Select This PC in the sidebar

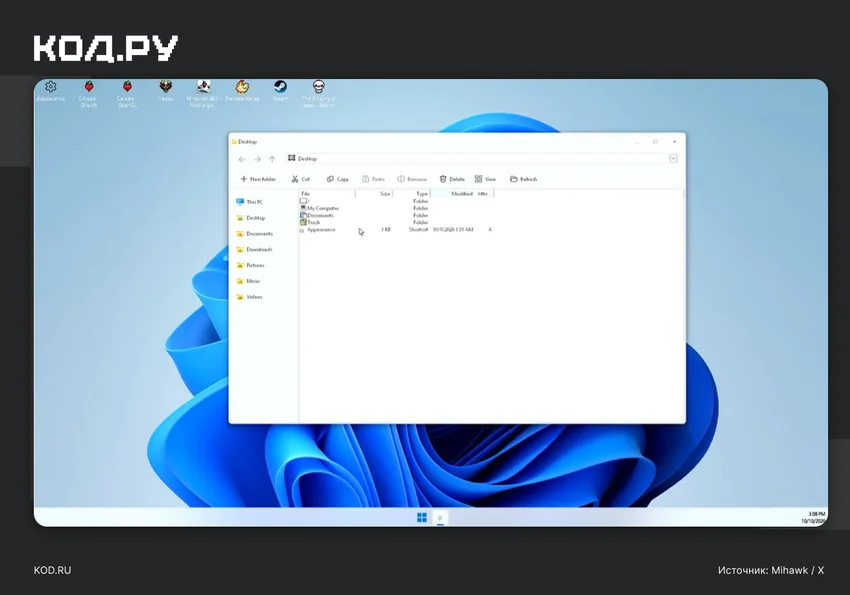pyautogui.click(x=250, y=202)
